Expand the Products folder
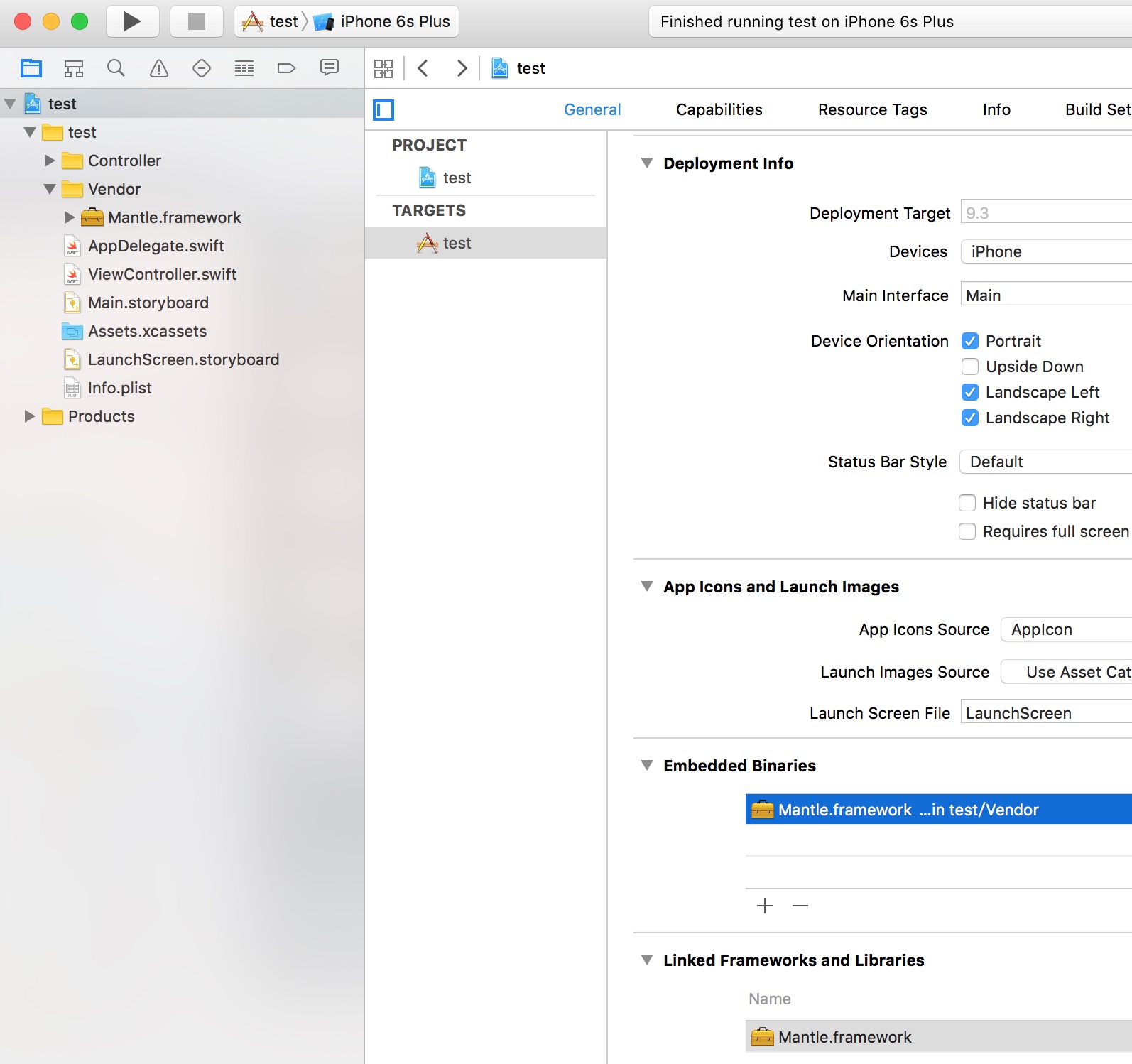 tap(30, 416)
